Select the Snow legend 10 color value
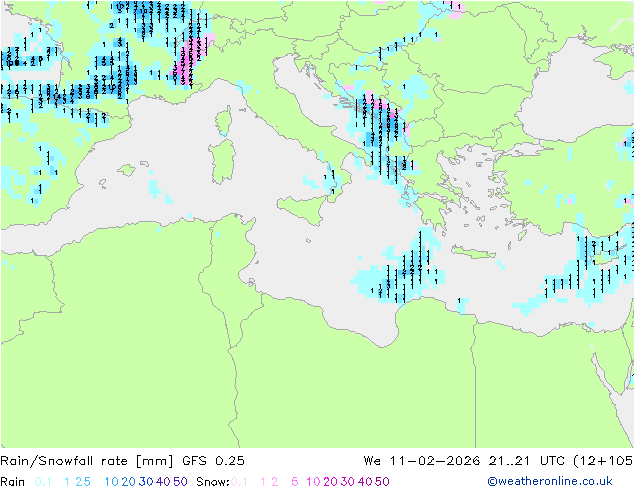The height and width of the screenshot is (490, 634). click(313, 482)
